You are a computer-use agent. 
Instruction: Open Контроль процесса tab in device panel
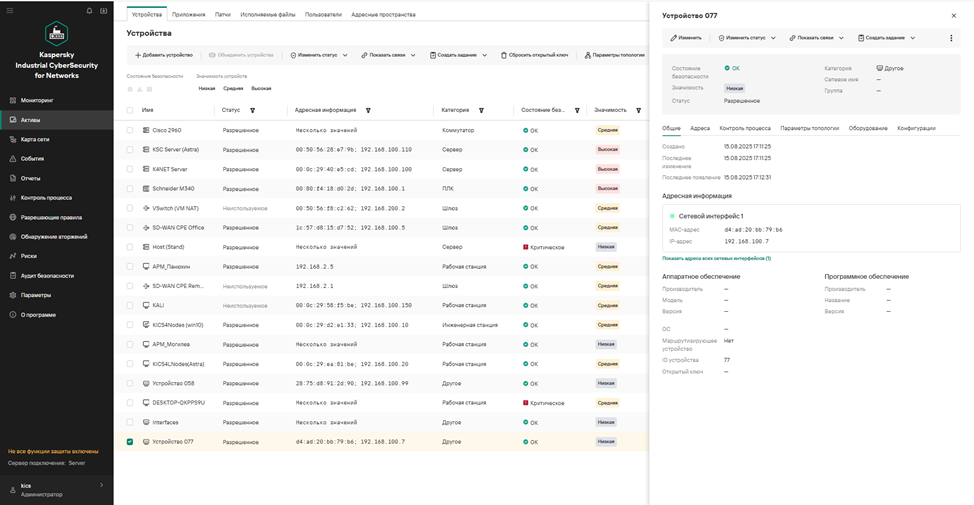click(745, 129)
